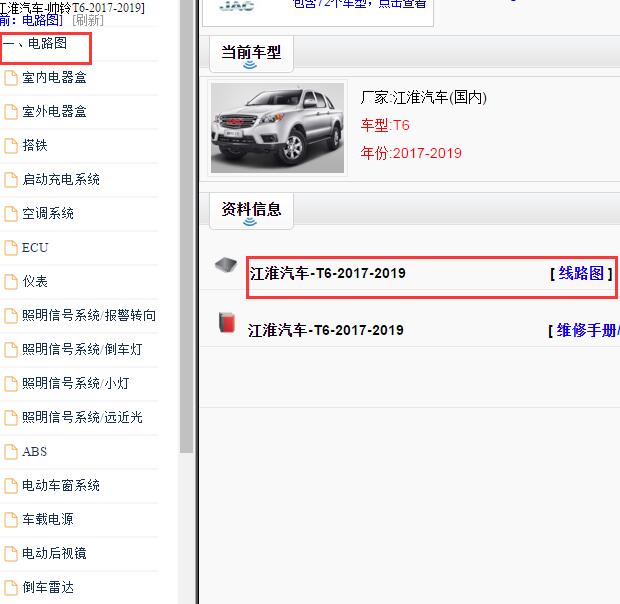Click the 刷新 refresh link
The image size is (620, 604).
[x=88, y=20]
